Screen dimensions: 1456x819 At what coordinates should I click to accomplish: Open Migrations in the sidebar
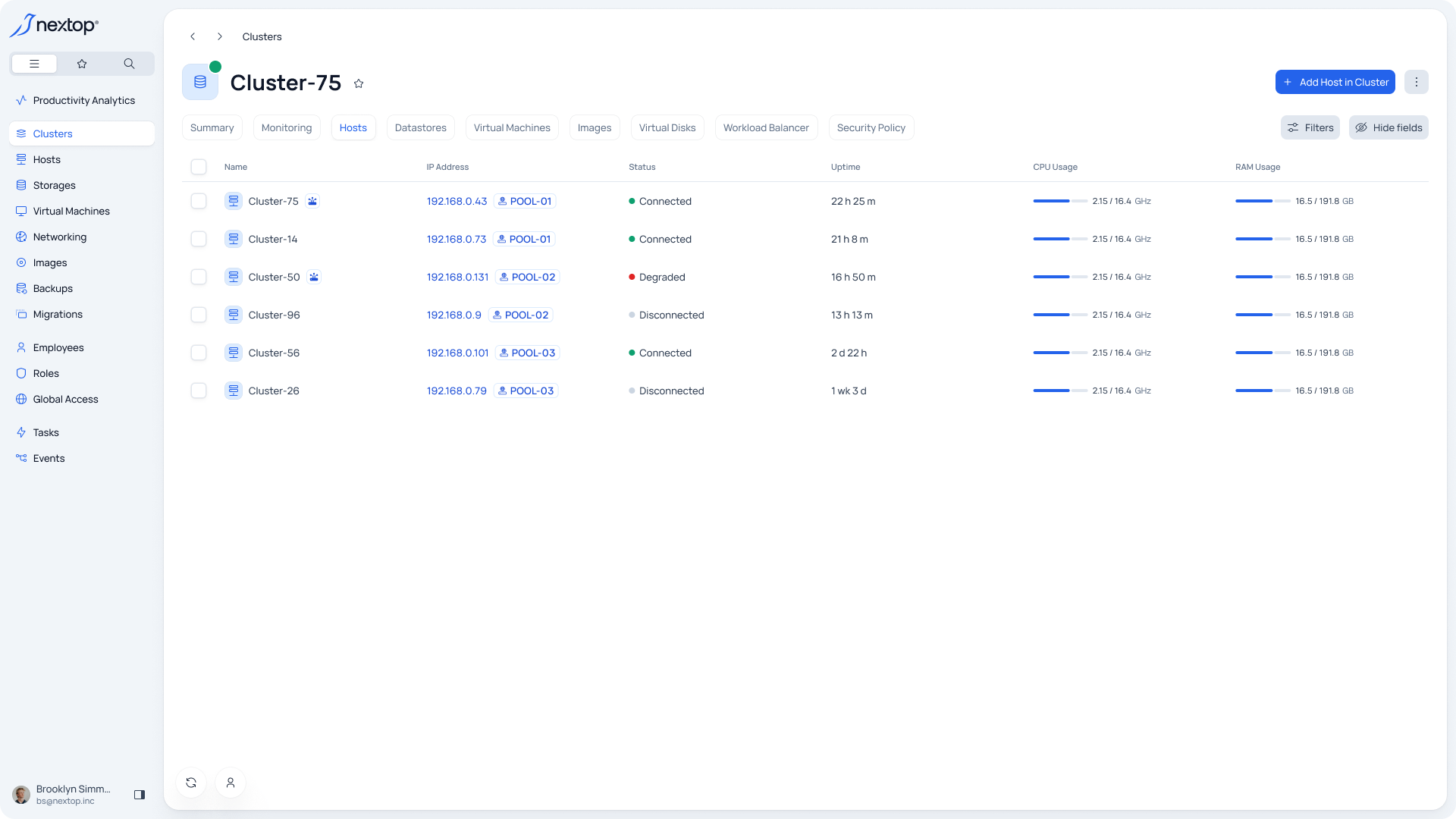click(x=82, y=314)
